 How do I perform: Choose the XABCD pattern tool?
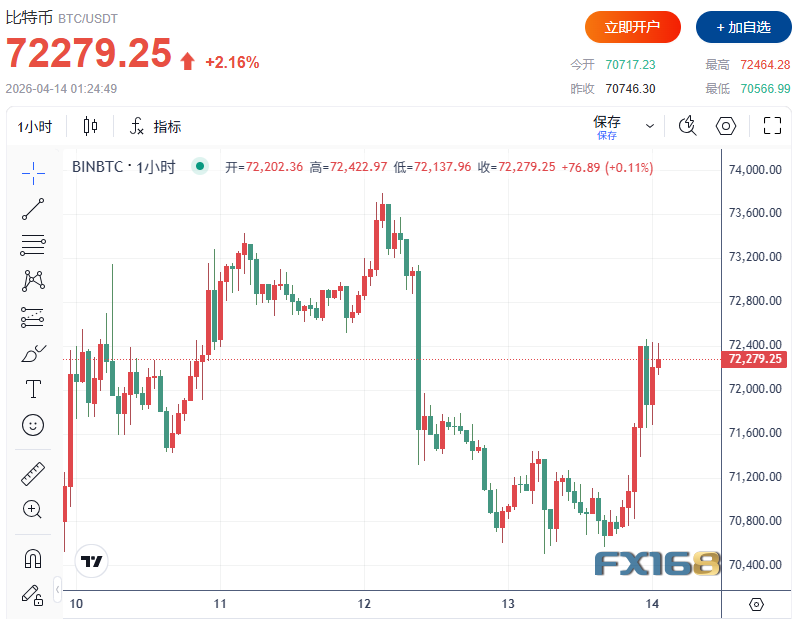click(x=33, y=281)
